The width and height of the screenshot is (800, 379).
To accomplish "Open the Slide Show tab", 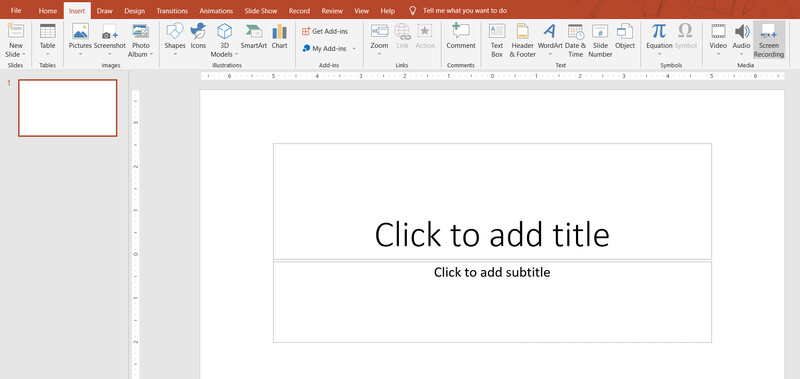I will [261, 11].
